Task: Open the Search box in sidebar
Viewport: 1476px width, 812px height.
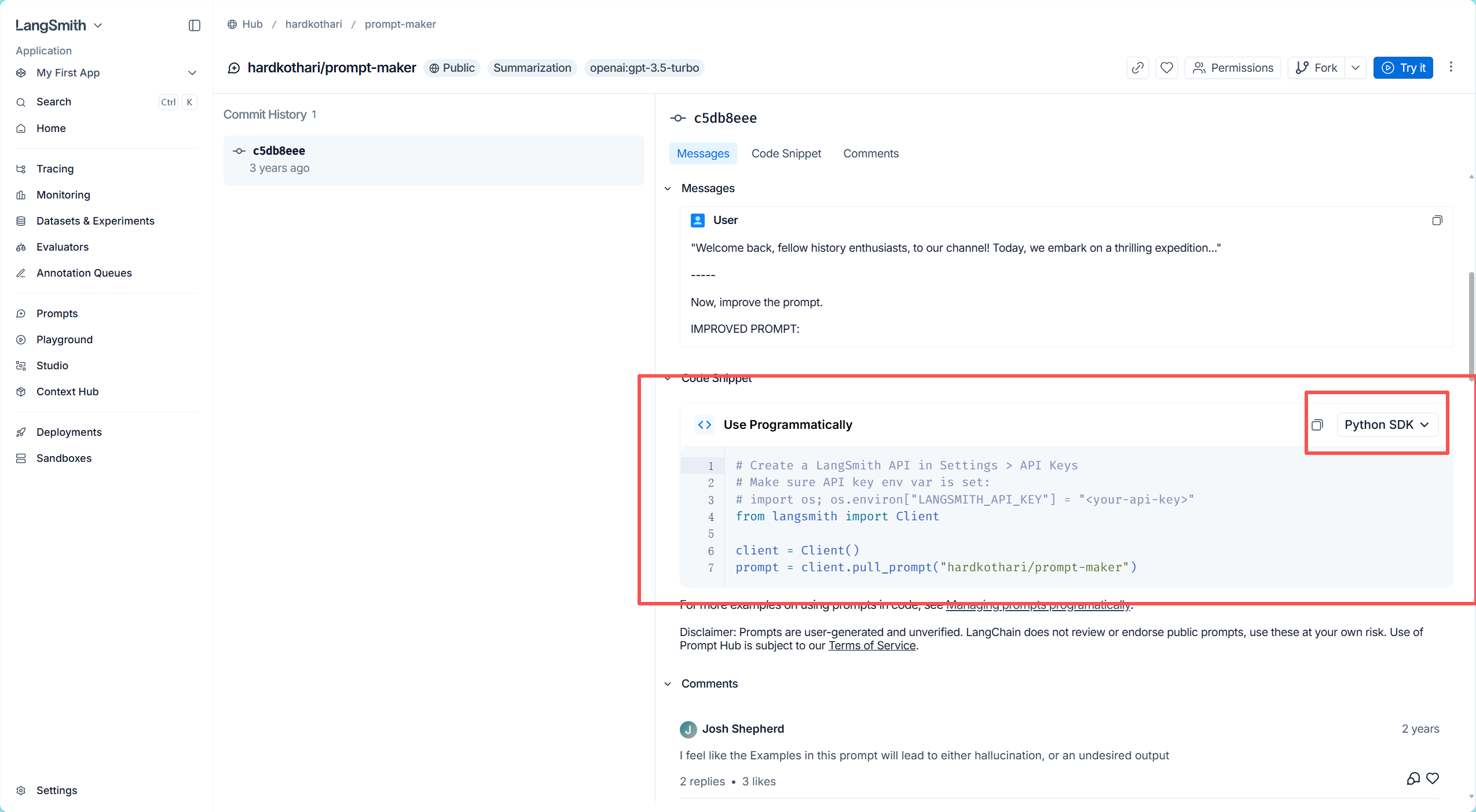Action: (x=107, y=102)
